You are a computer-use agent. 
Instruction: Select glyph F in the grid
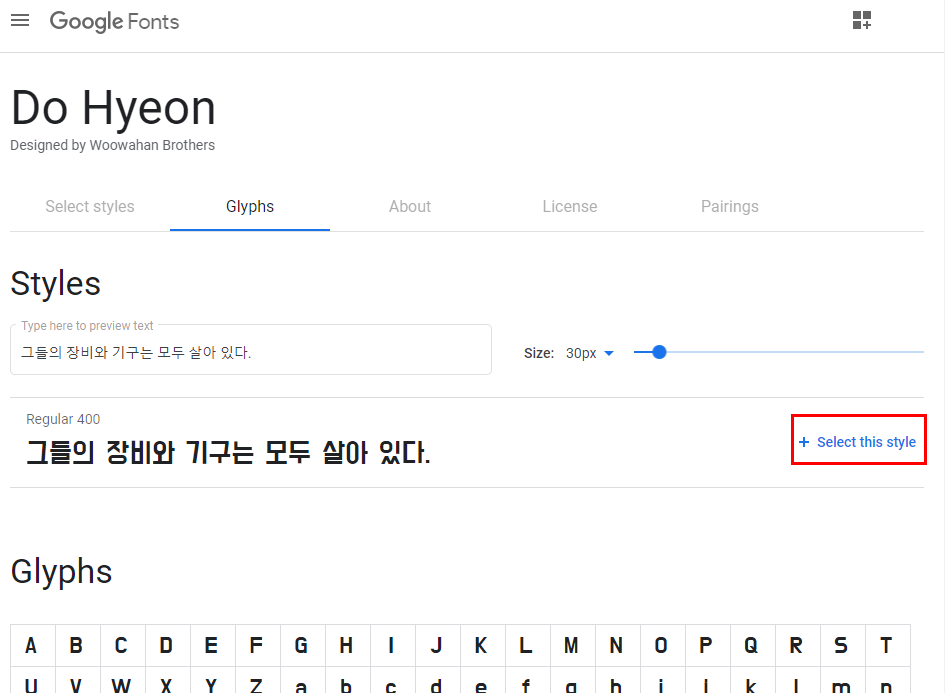pos(258,645)
